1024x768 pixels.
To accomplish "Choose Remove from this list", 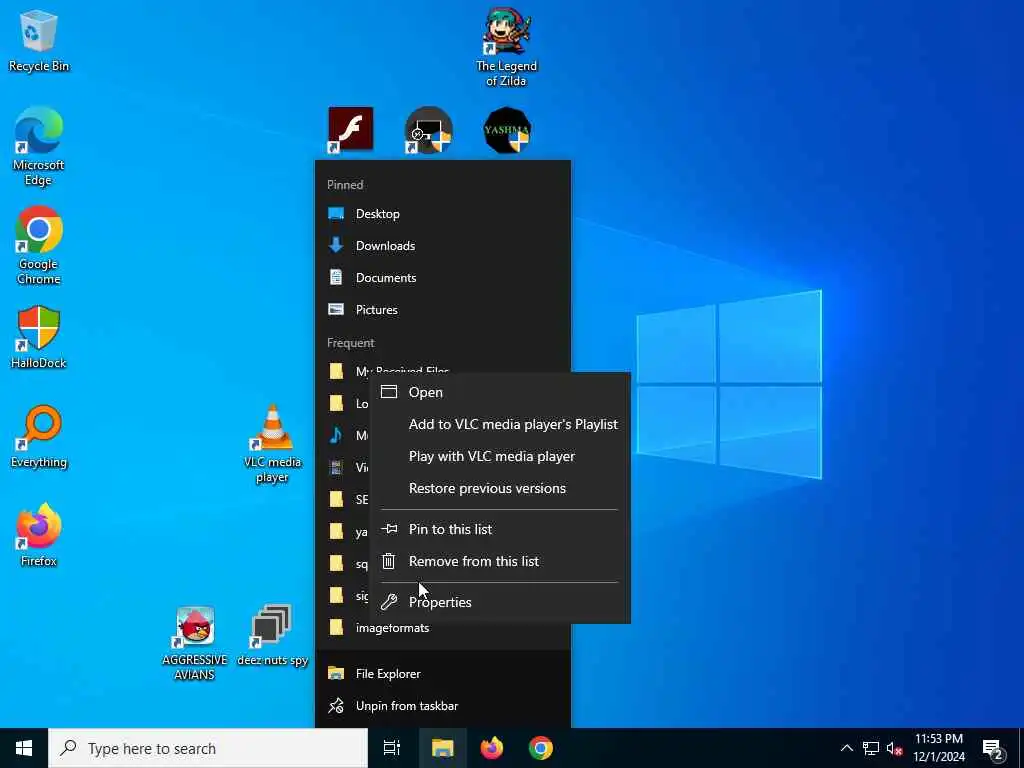I will tap(500, 561).
